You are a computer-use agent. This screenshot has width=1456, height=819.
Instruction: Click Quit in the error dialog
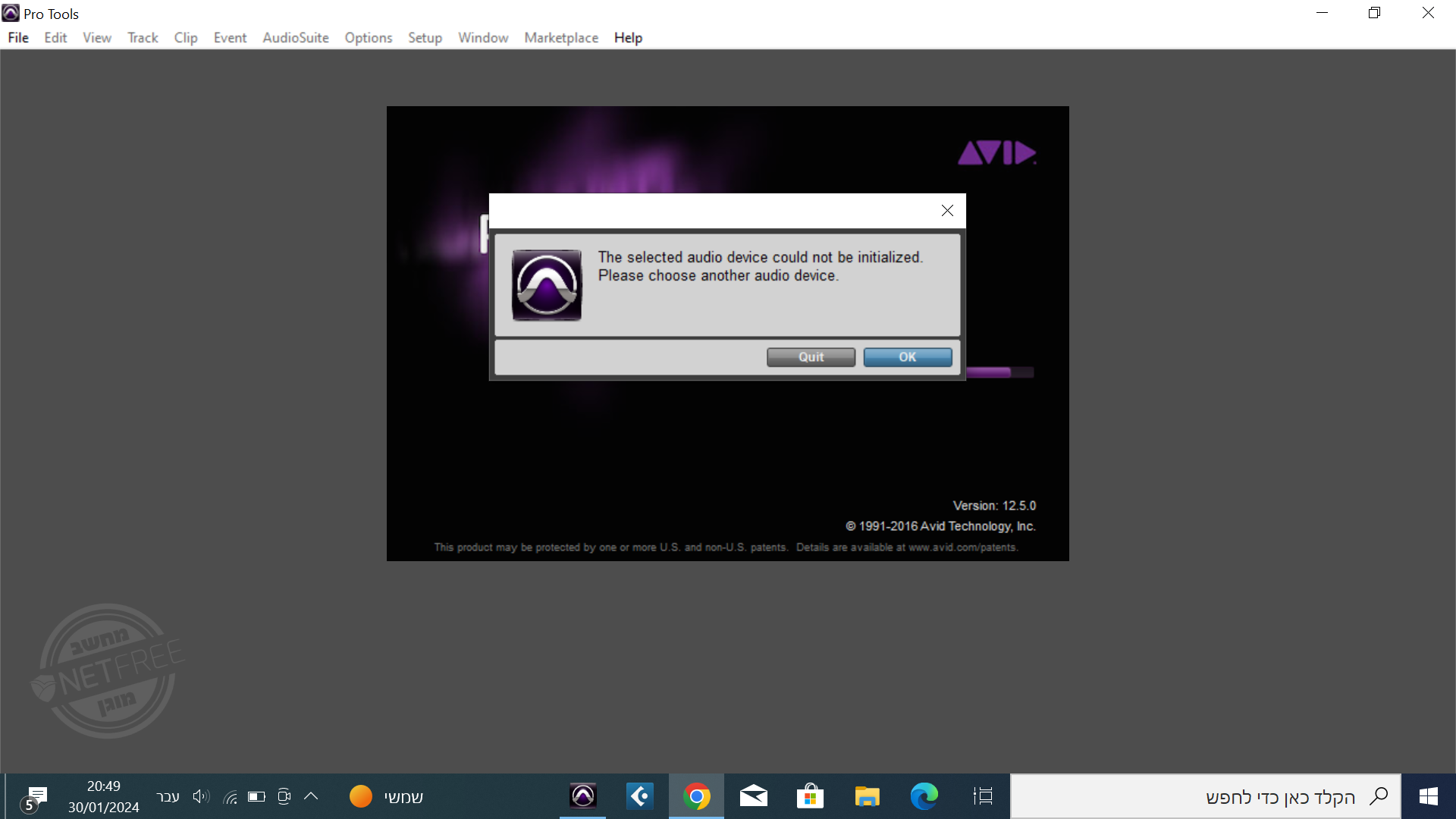tap(811, 357)
